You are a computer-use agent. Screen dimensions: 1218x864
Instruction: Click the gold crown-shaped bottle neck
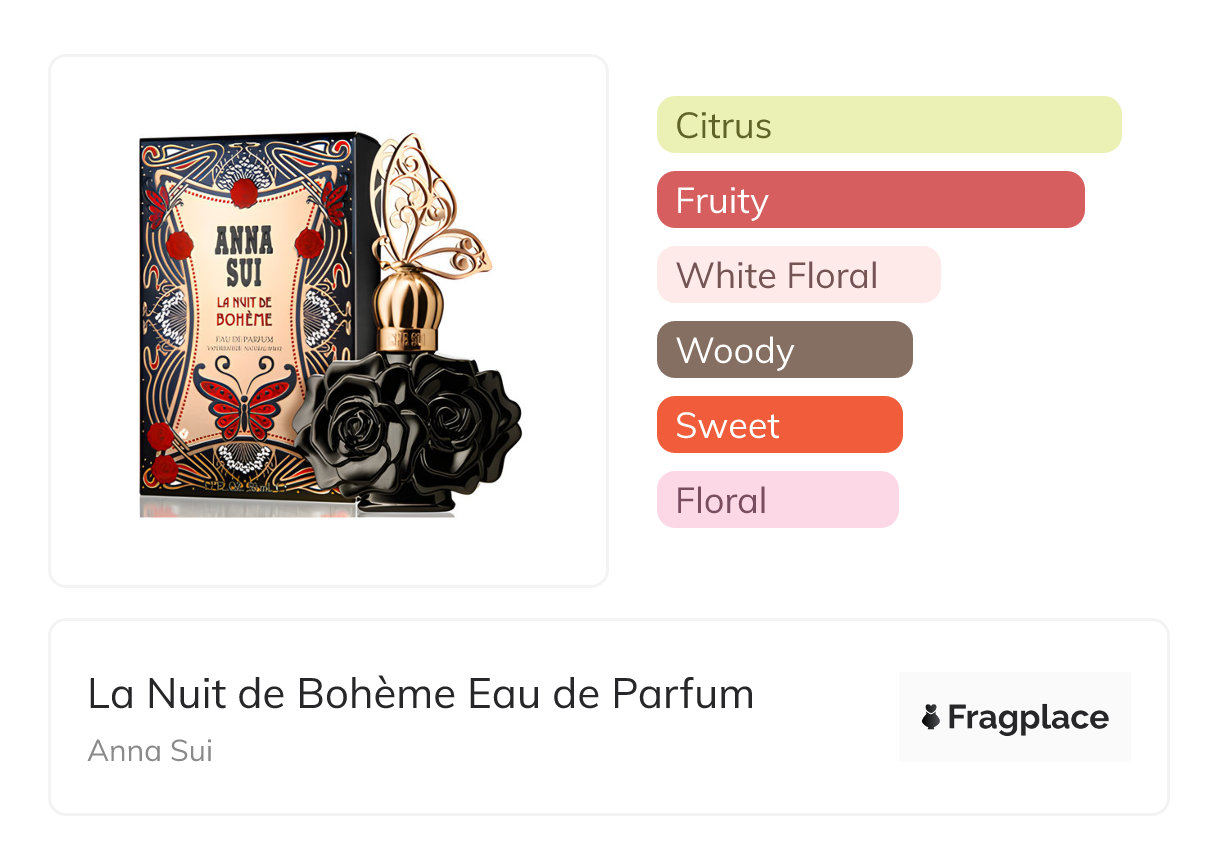point(409,305)
